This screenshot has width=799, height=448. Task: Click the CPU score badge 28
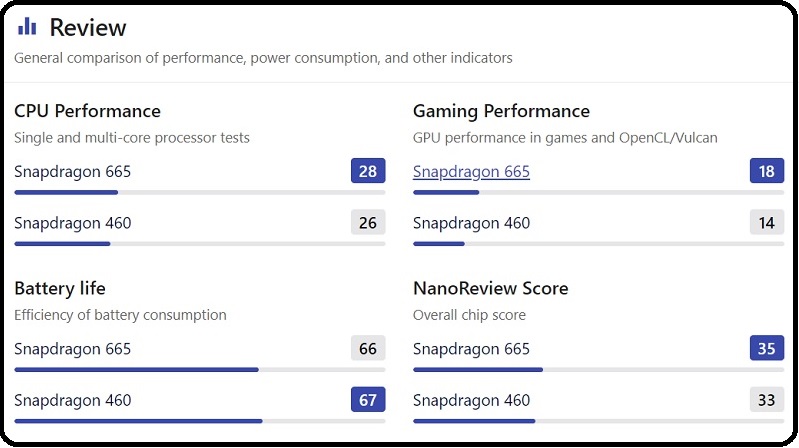pyautogui.click(x=368, y=171)
